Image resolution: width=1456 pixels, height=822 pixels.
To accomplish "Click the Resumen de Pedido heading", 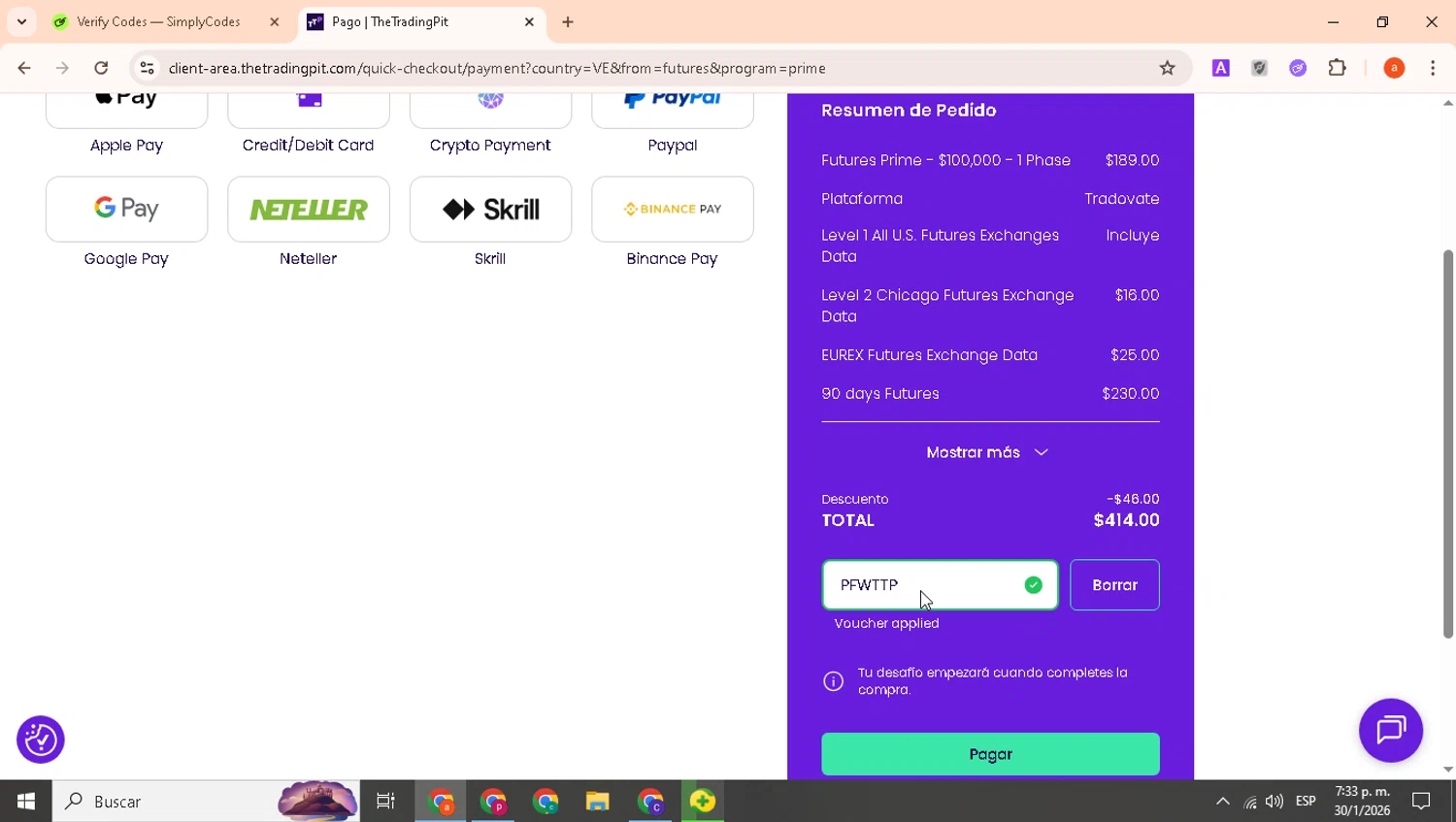I will pos(909,110).
